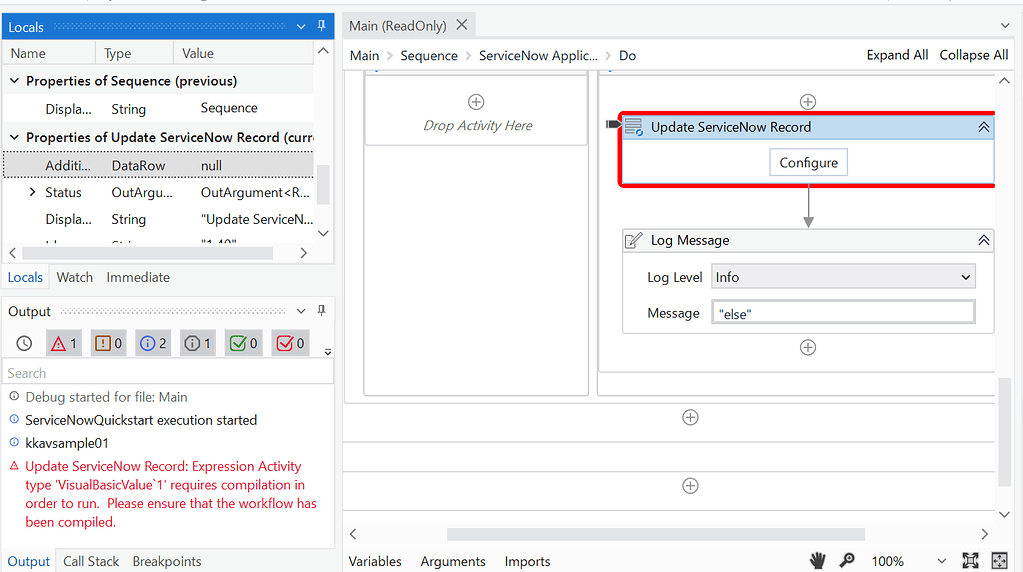
Task: Open the Breakpoints tab
Action: (166, 562)
